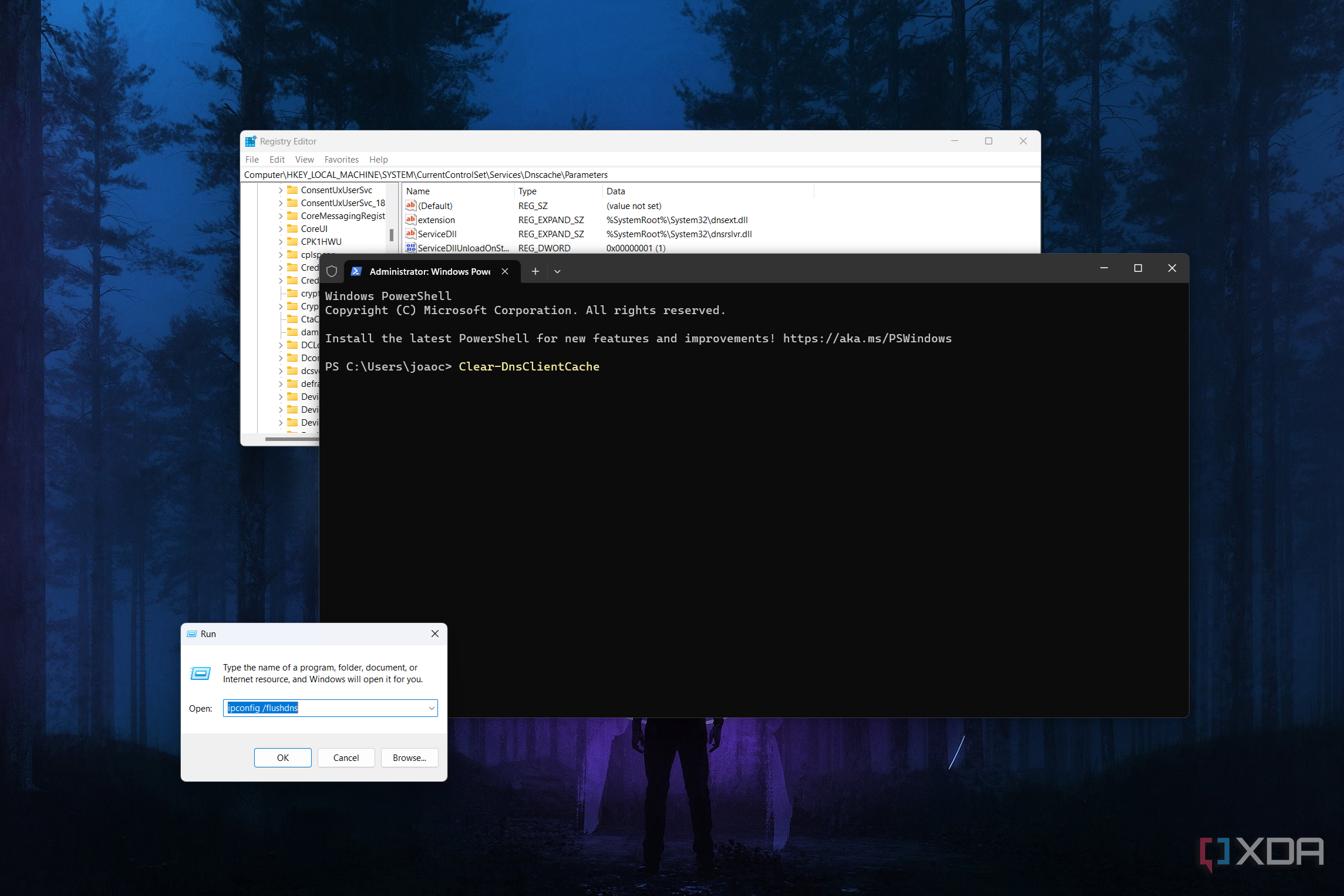Expand the CPK1HWU tree node

point(281,242)
